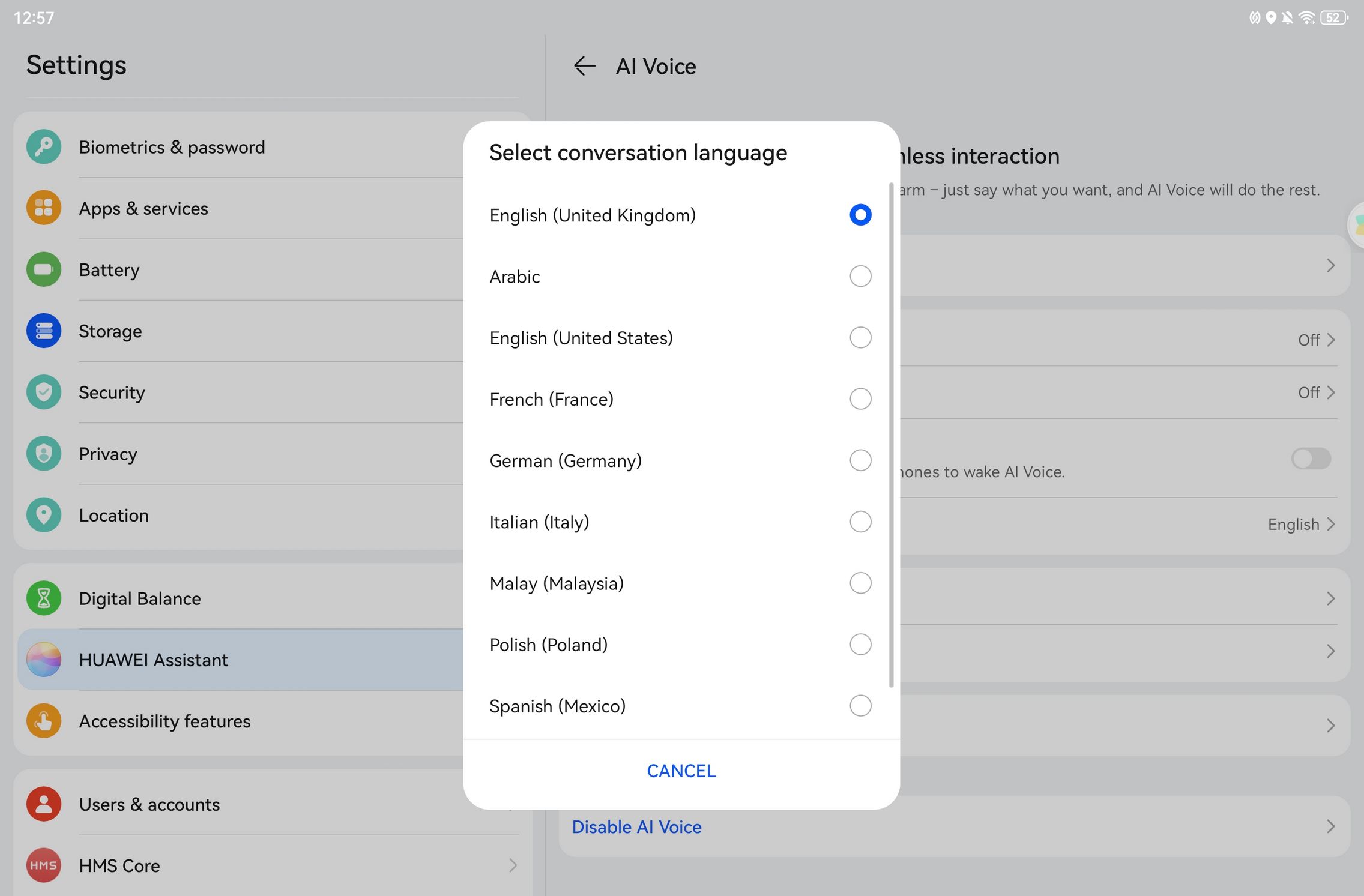Click the back arrow next to AI Voice
Screen dimensions: 1364x896
click(x=584, y=66)
